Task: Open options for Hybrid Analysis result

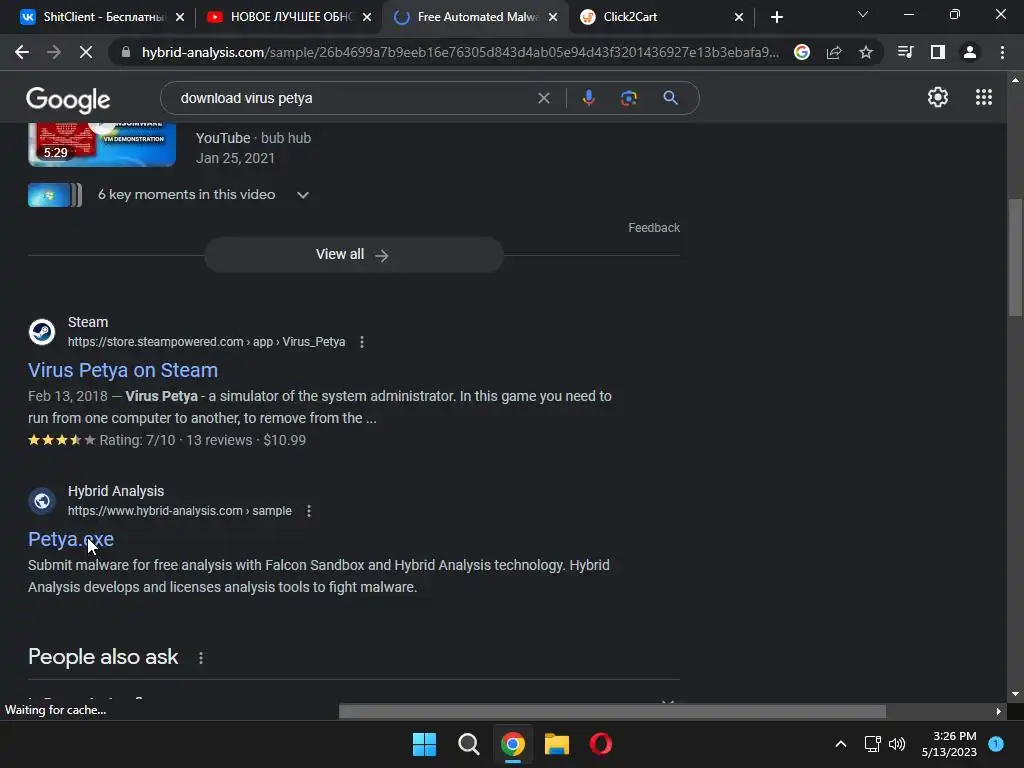Action: pos(309,511)
